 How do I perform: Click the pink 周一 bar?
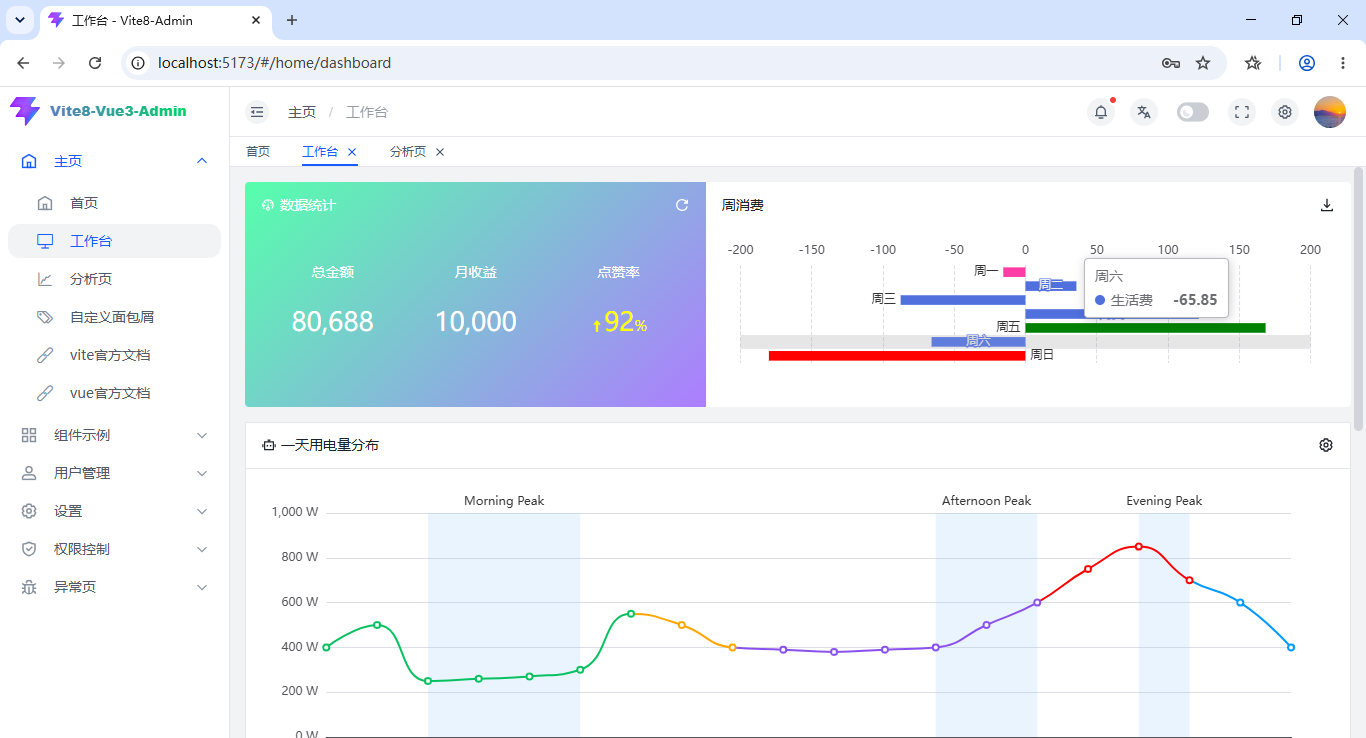pyautogui.click(x=1014, y=272)
